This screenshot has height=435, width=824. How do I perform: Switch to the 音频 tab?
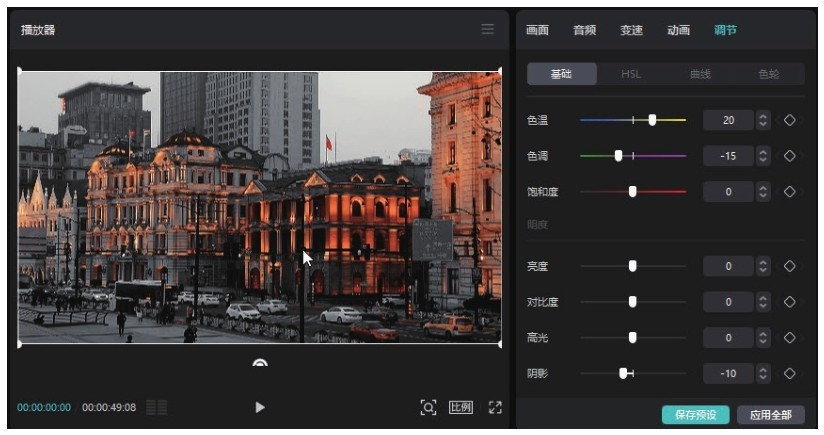pyautogui.click(x=584, y=30)
